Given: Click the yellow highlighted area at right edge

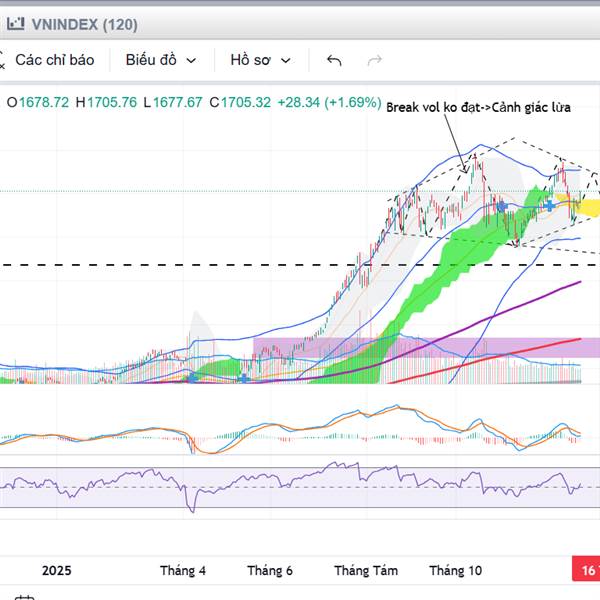Looking at the screenshot, I should [588, 207].
